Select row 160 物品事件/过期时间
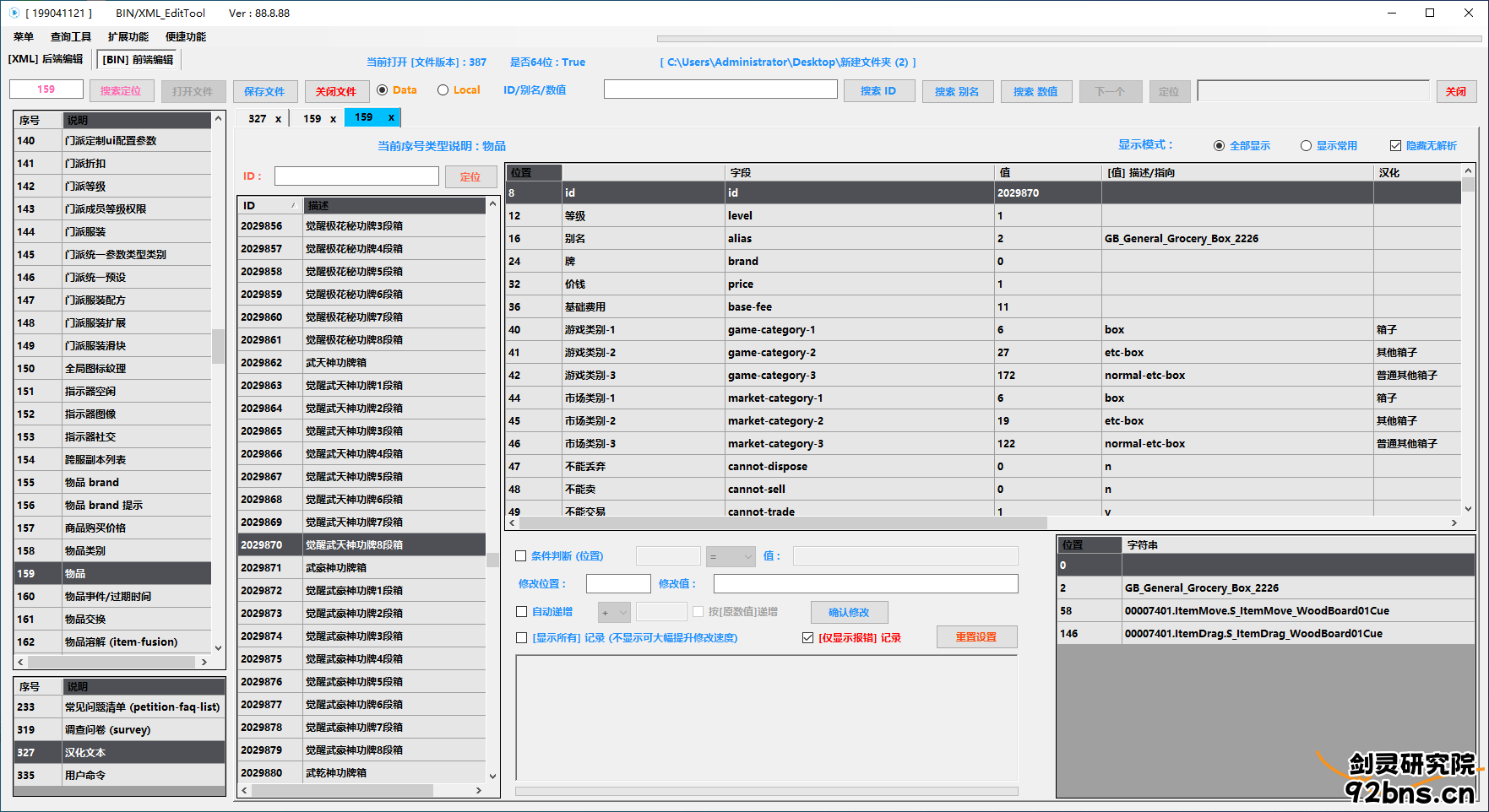 coord(112,597)
